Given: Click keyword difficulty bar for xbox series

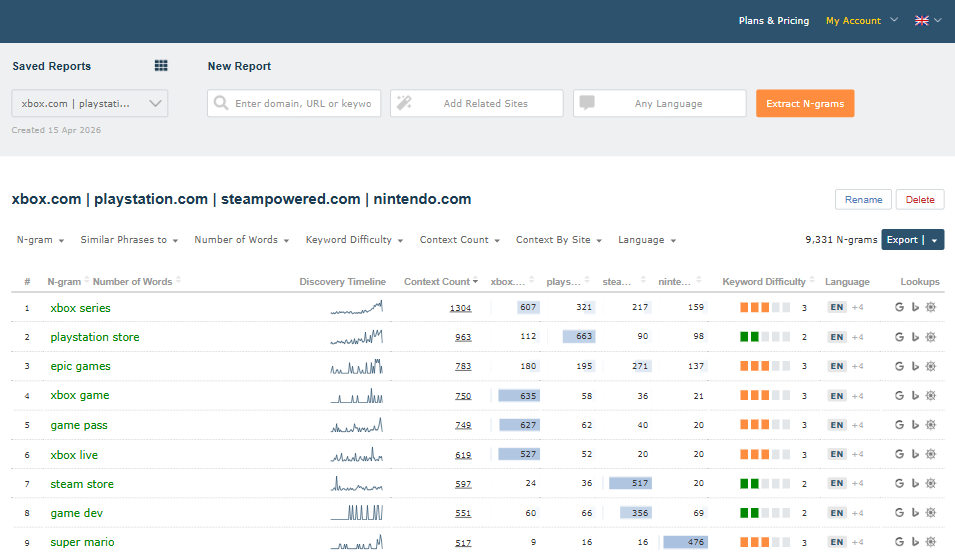Looking at the screenshot, I should click(x=765, y=308).
